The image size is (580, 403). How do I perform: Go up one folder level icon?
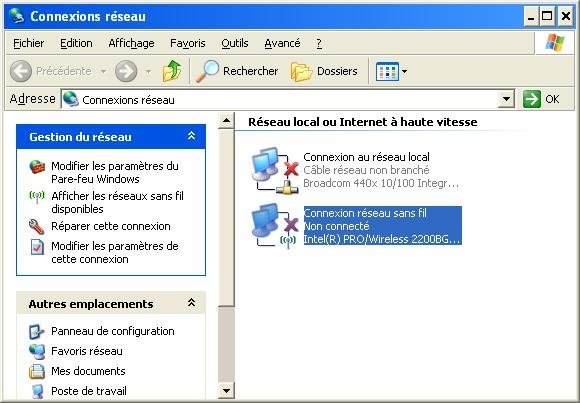point(172,71)
